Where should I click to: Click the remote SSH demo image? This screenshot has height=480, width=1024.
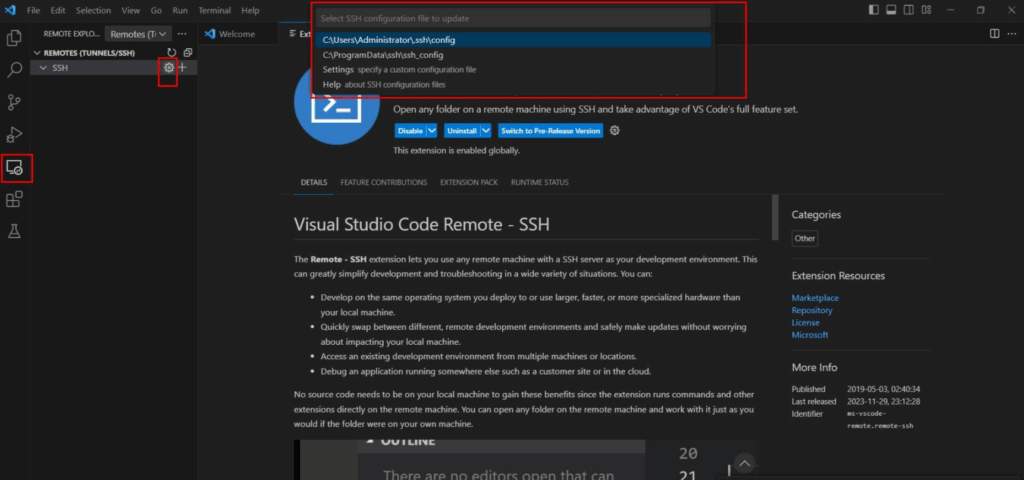[x=526, y=460]
